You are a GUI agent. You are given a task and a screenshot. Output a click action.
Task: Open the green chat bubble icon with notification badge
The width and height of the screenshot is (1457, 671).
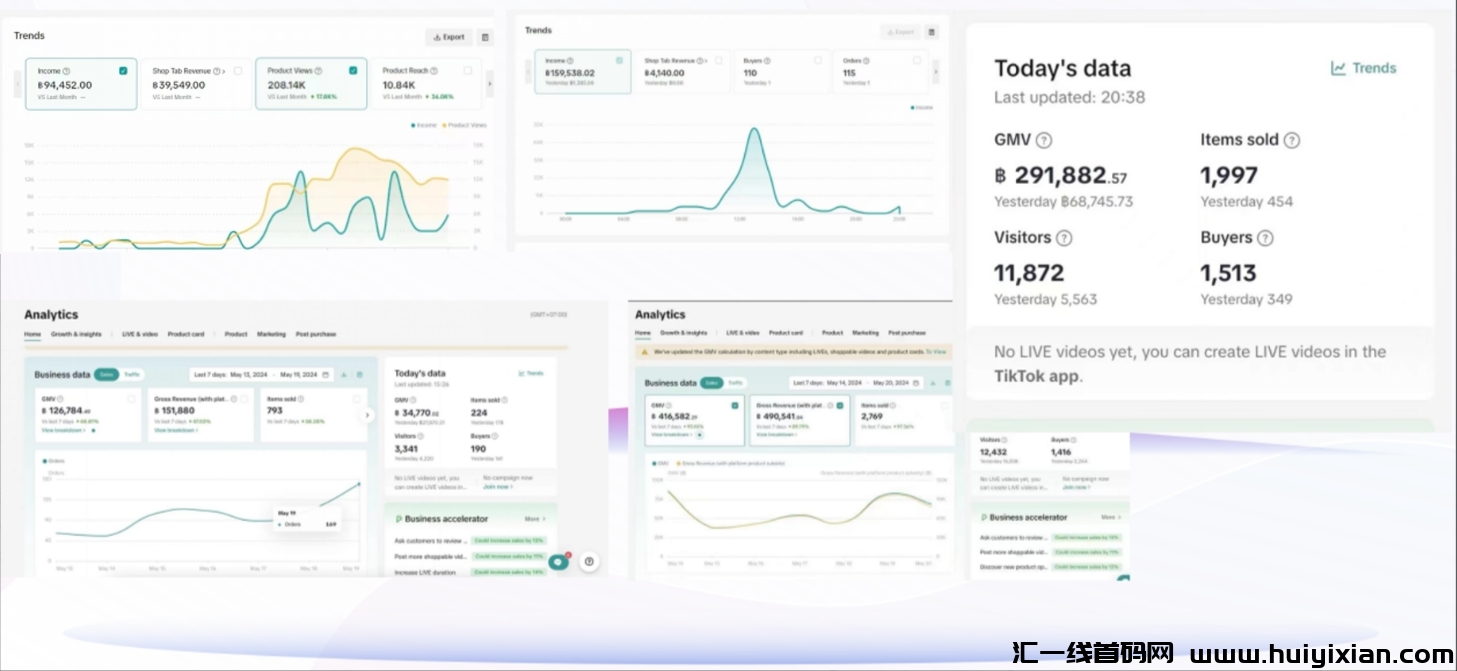pos(560,562)
